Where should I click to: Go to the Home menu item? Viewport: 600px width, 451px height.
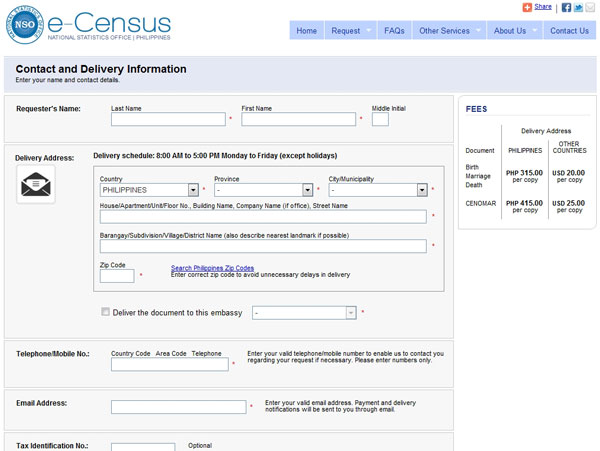point(307,31)
